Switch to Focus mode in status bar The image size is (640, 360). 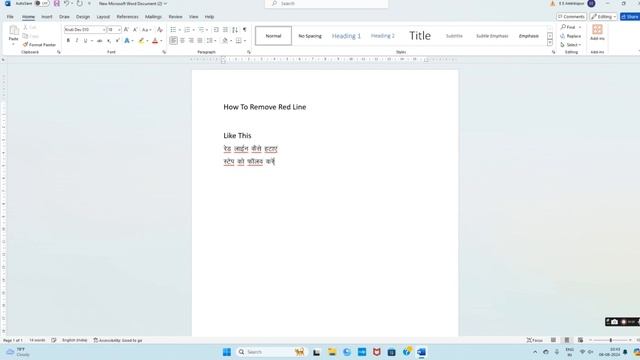click(535, 340)
